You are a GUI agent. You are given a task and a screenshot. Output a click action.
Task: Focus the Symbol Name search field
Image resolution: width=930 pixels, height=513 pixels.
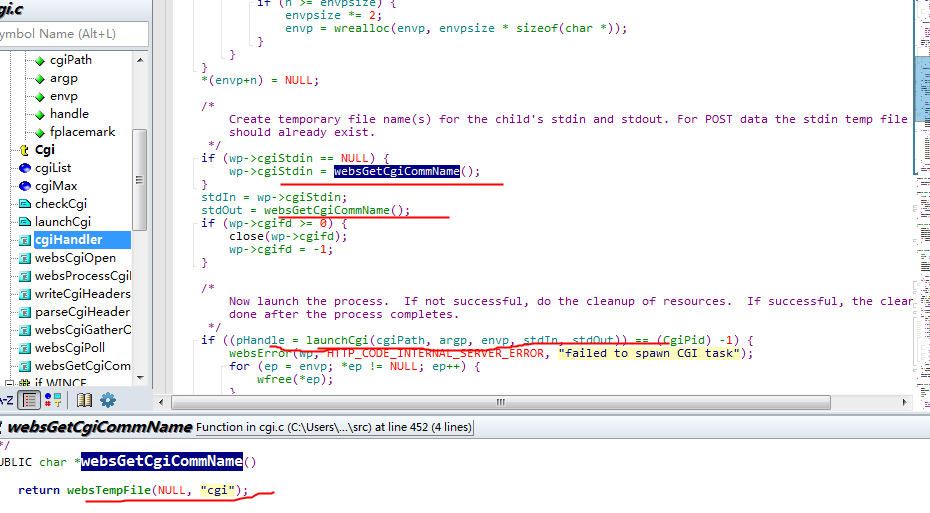click(74, 34)
